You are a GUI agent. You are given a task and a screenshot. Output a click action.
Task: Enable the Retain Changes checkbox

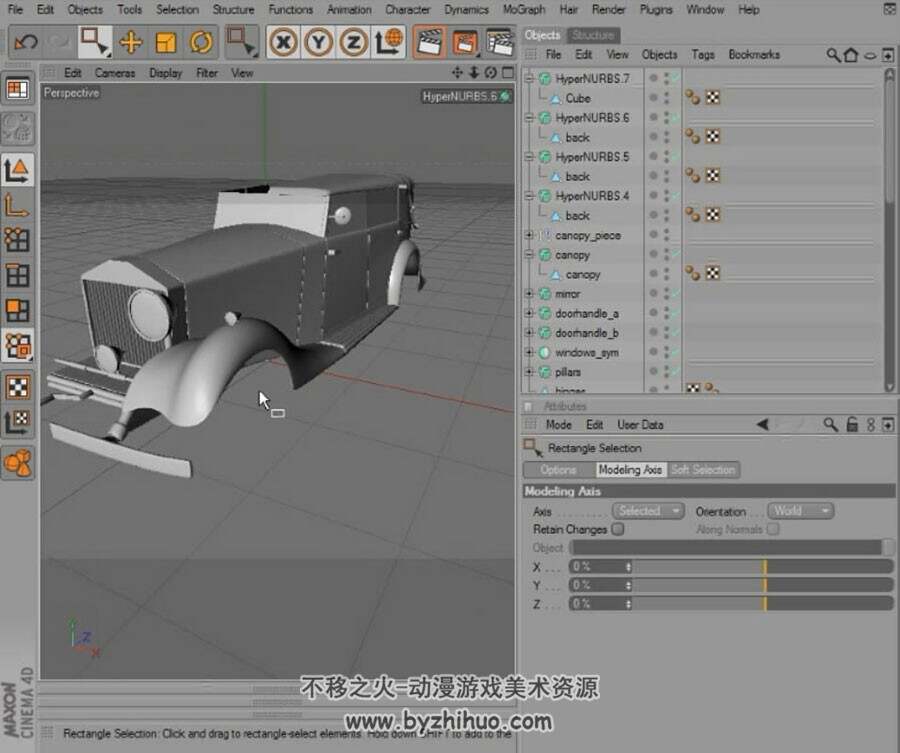[618, 529]
